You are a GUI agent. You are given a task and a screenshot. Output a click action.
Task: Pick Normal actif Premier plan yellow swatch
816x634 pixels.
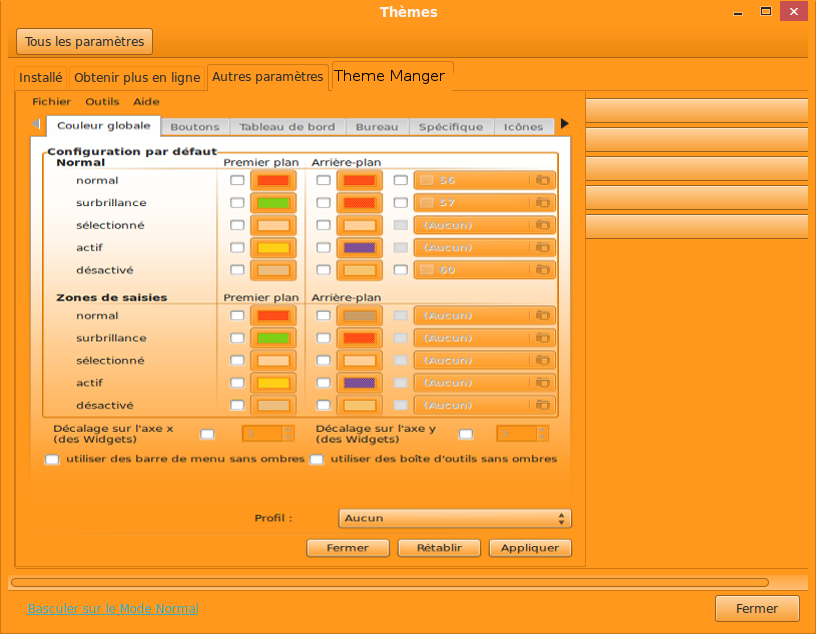click(273, 247)
